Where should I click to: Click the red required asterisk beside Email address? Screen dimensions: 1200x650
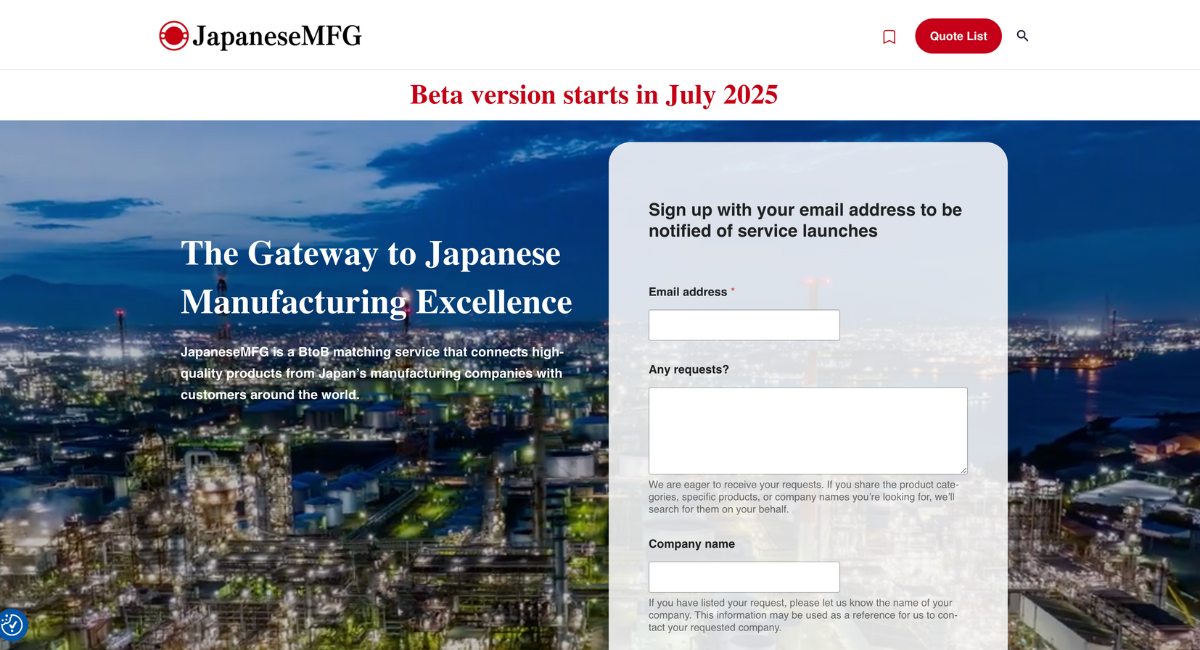coord(732,292)
